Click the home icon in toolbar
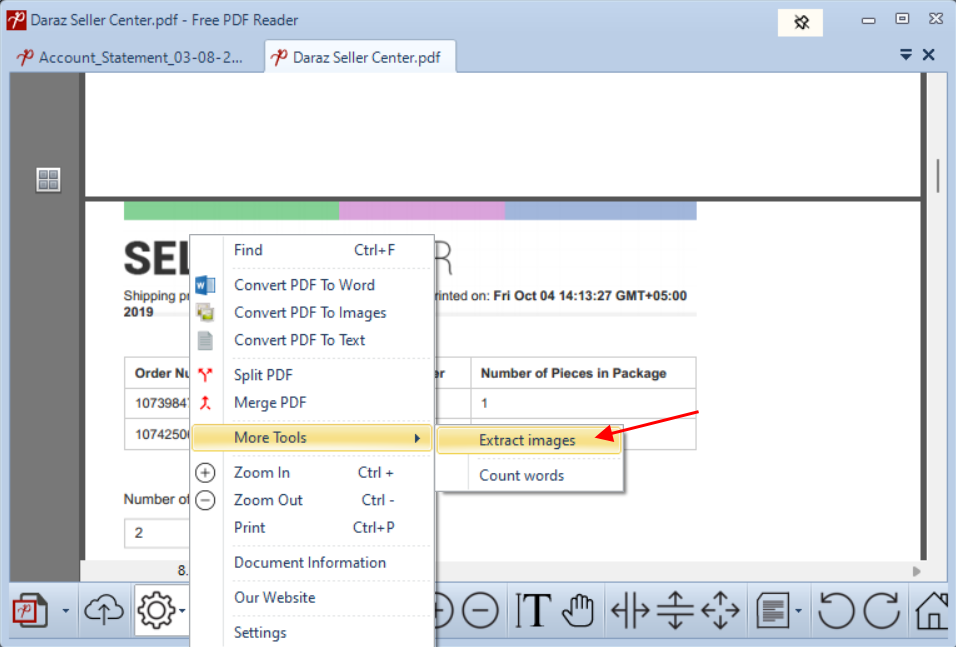This screenshot has height=647, width=956. [933, 610]
